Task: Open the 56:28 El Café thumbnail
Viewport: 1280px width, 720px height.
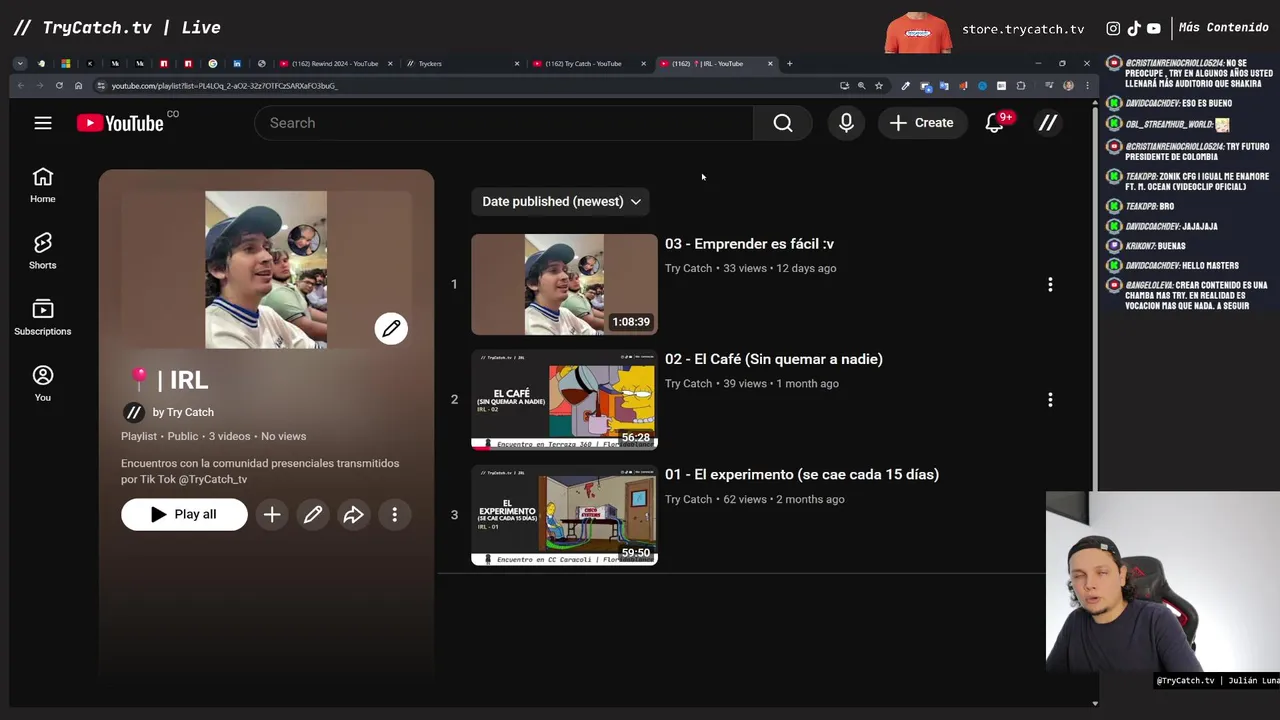Action: (x=564, y=399)
